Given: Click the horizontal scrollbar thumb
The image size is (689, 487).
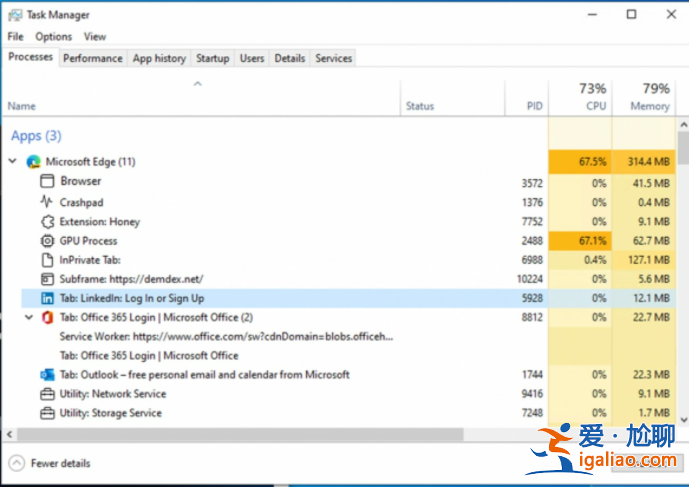Looking at the screenshot, I should point(240,434).
